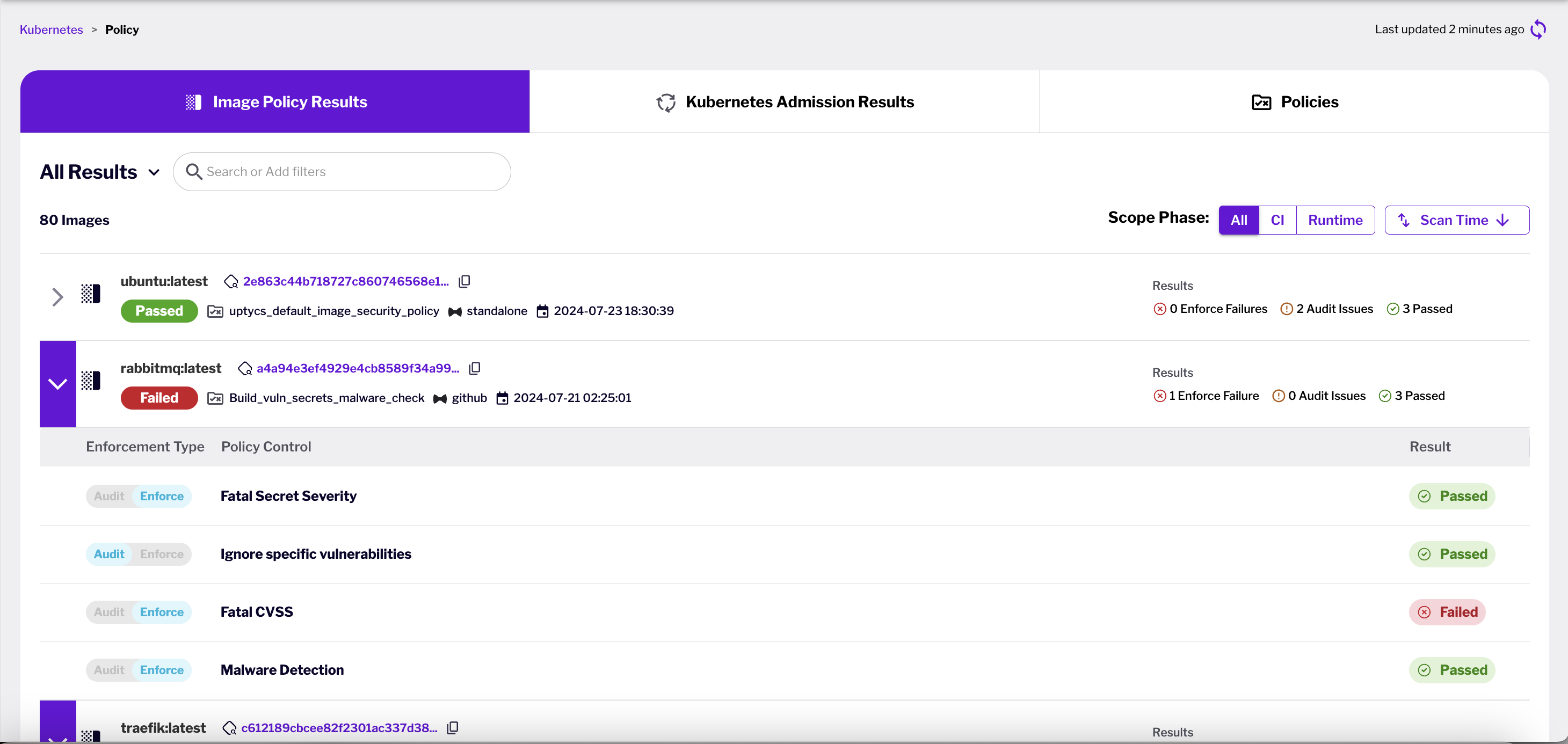This screenshot has height=744, width=1568.
Task: Click the Passed result for Fatal Secret Severity
Action: (1451, 496)
